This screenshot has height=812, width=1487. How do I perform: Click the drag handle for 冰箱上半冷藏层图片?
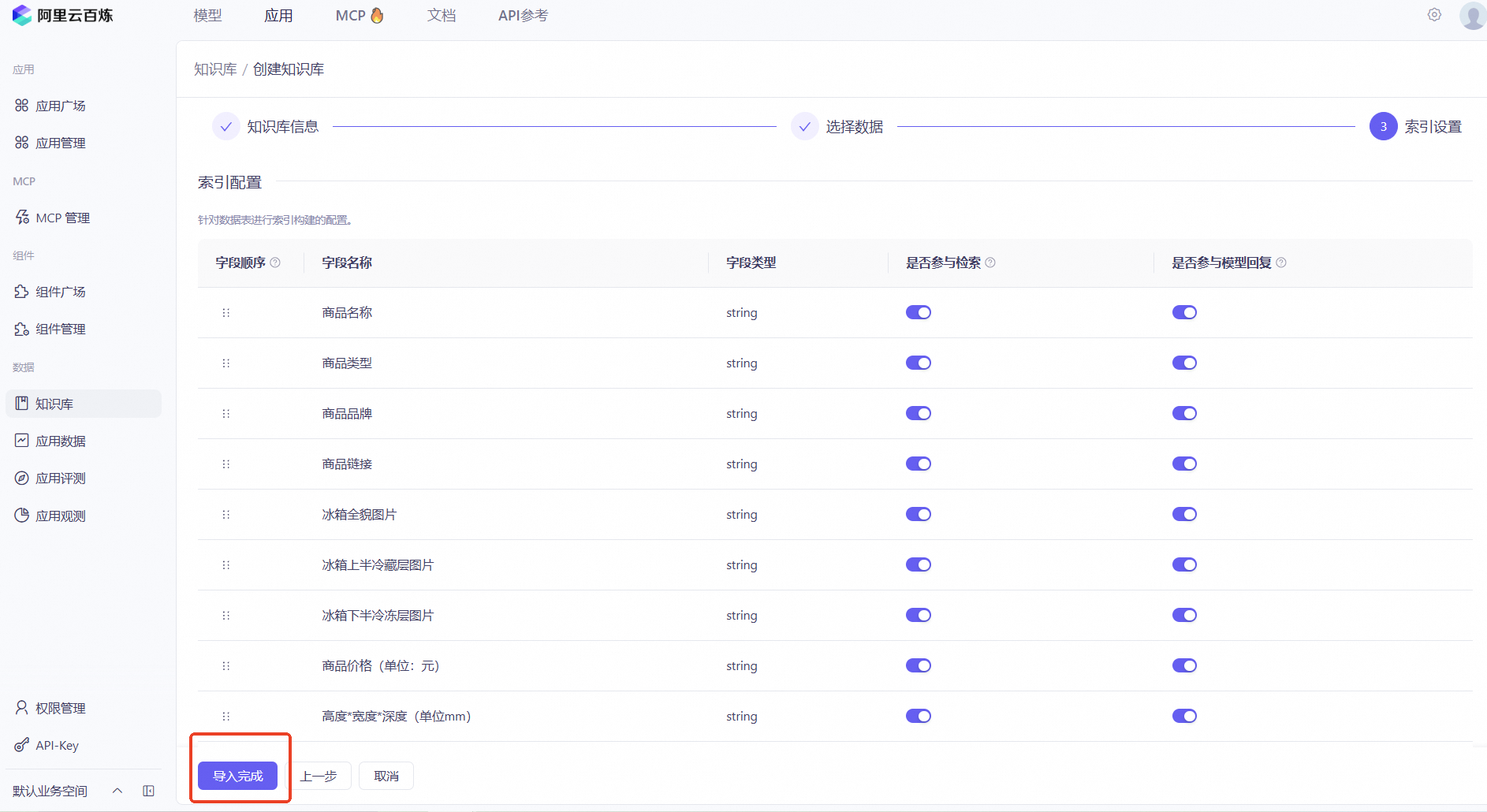tap(226, 565)
